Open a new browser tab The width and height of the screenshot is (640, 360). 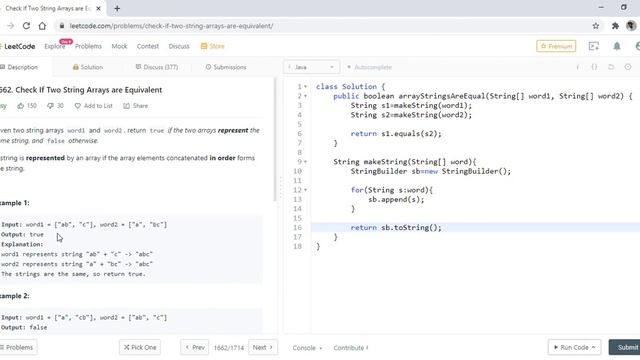[117, 8]
